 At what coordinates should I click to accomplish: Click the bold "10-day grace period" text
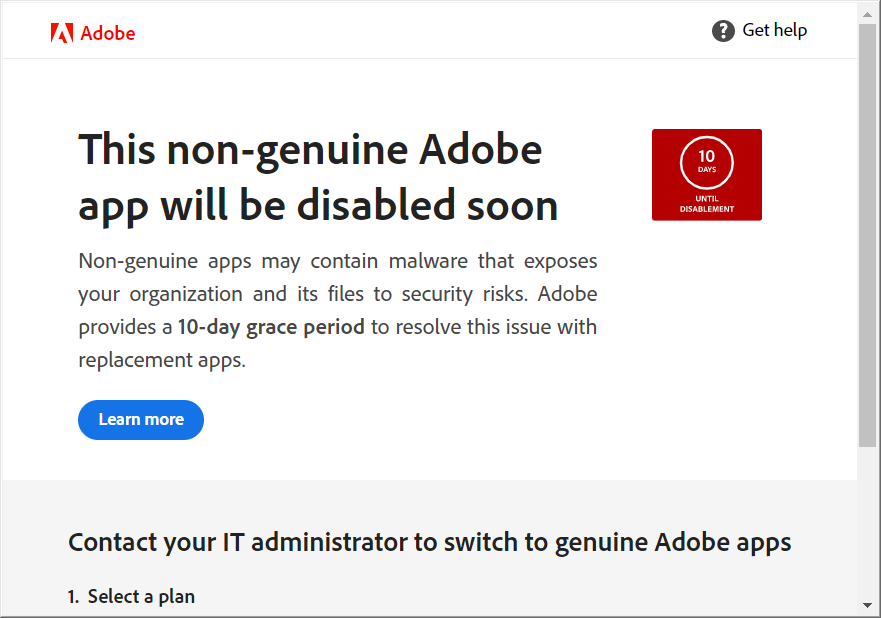pyautogui.click(x=271, y=327)
